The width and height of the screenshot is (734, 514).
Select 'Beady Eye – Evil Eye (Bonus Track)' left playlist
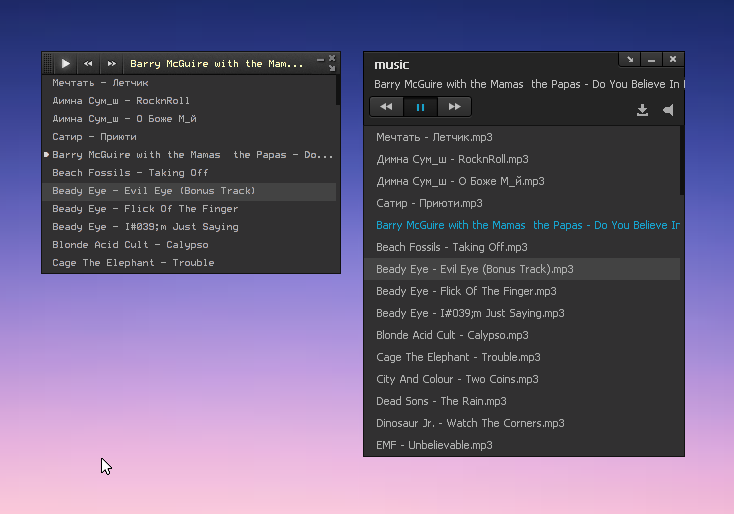(x=189, y=191)
